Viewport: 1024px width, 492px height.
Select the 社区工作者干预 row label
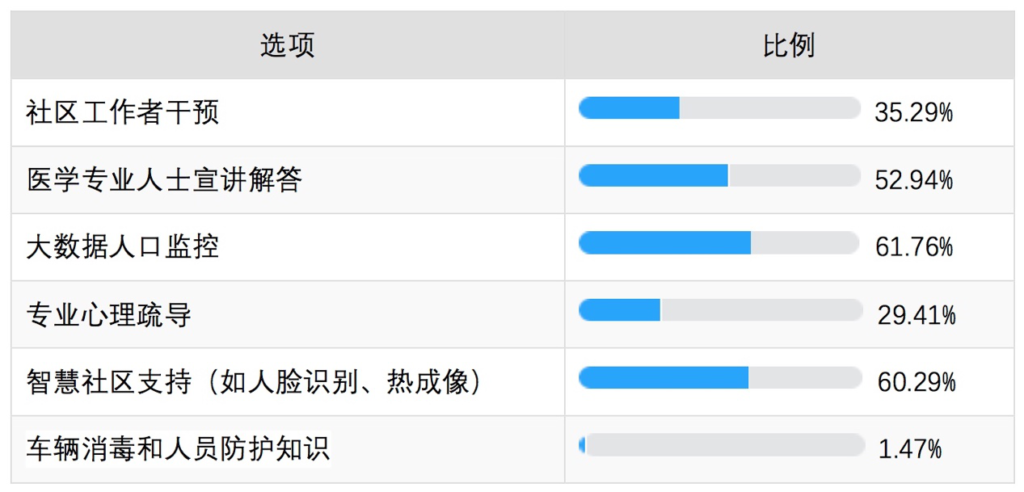[x=123, y=113]
